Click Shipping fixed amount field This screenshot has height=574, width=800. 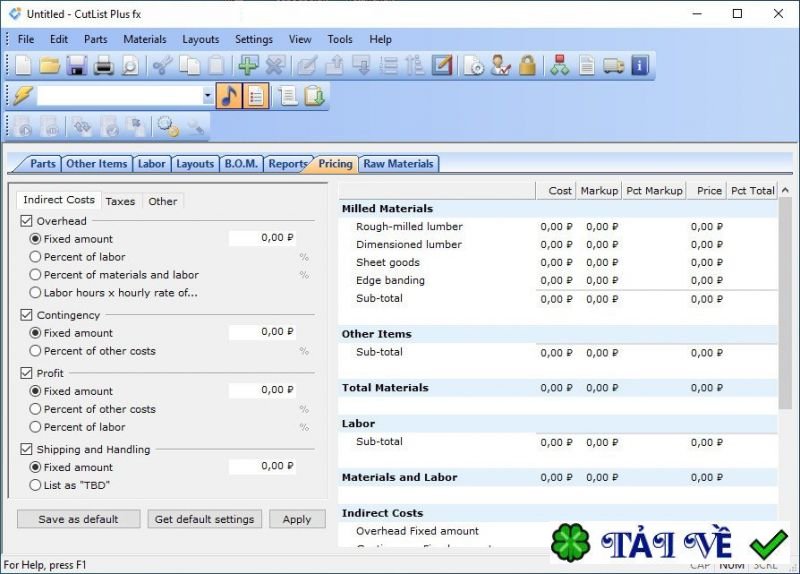coord(263,466)
